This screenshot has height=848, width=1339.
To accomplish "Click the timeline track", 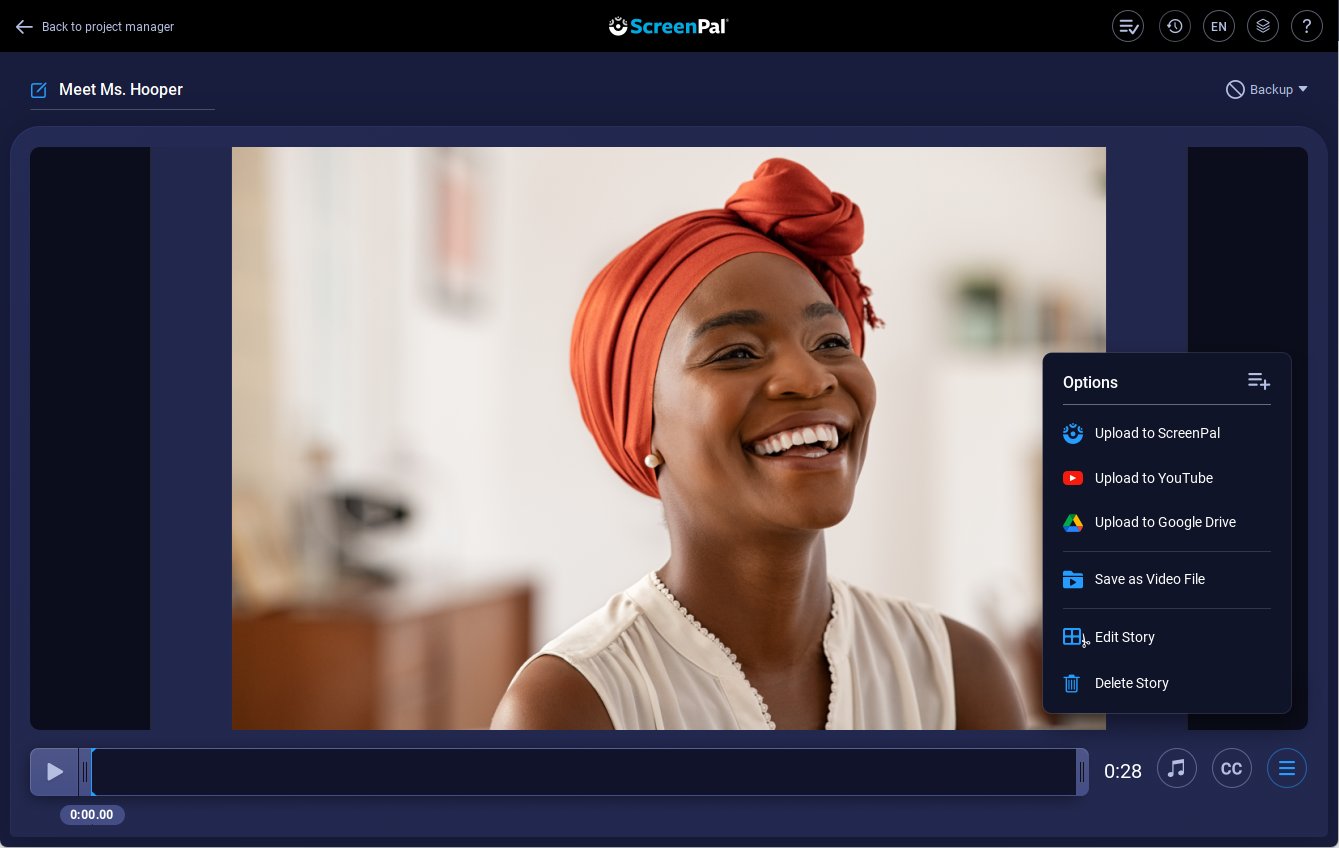I will [x=583, y=772].
